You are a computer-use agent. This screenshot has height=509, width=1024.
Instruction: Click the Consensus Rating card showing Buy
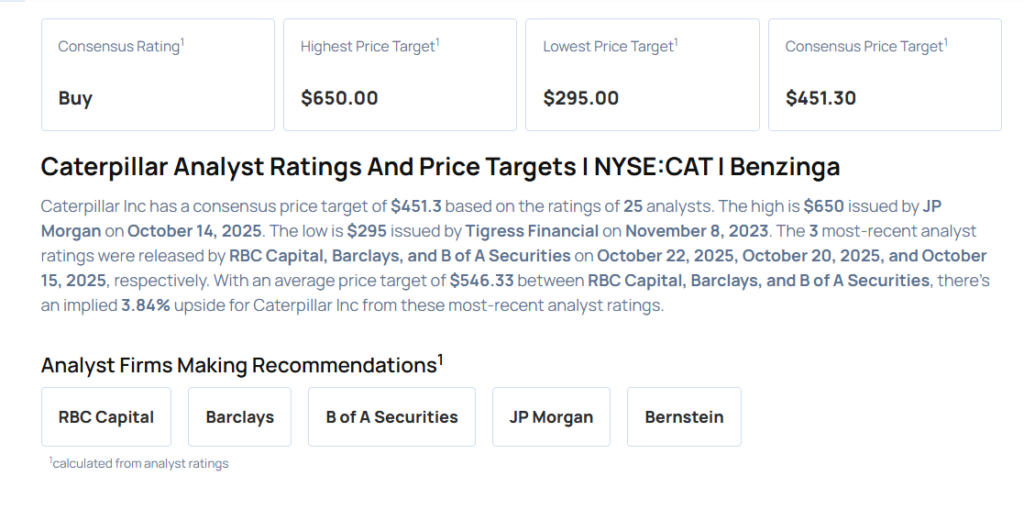pyautogui.click(x=157, y=74)
